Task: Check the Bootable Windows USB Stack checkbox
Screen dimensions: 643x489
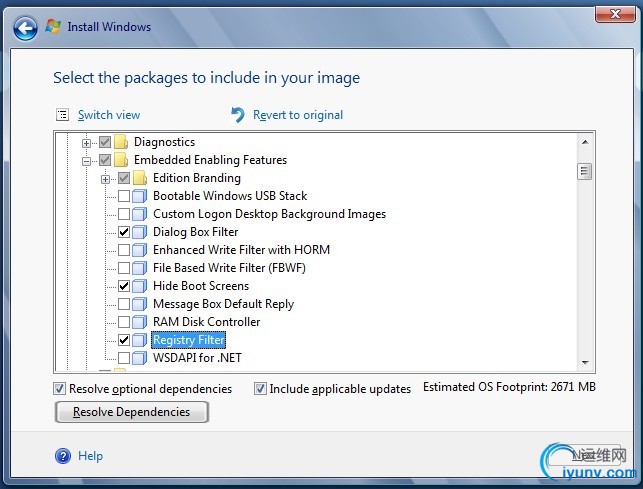Action: 124,196
